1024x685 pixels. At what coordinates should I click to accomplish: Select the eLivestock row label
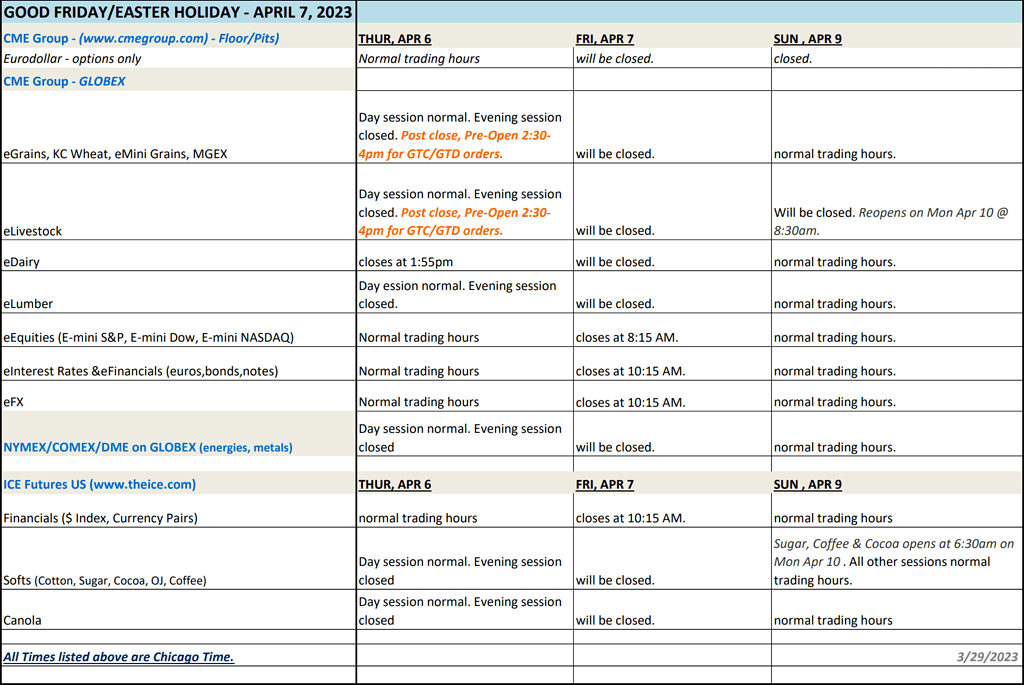[30, 230]
